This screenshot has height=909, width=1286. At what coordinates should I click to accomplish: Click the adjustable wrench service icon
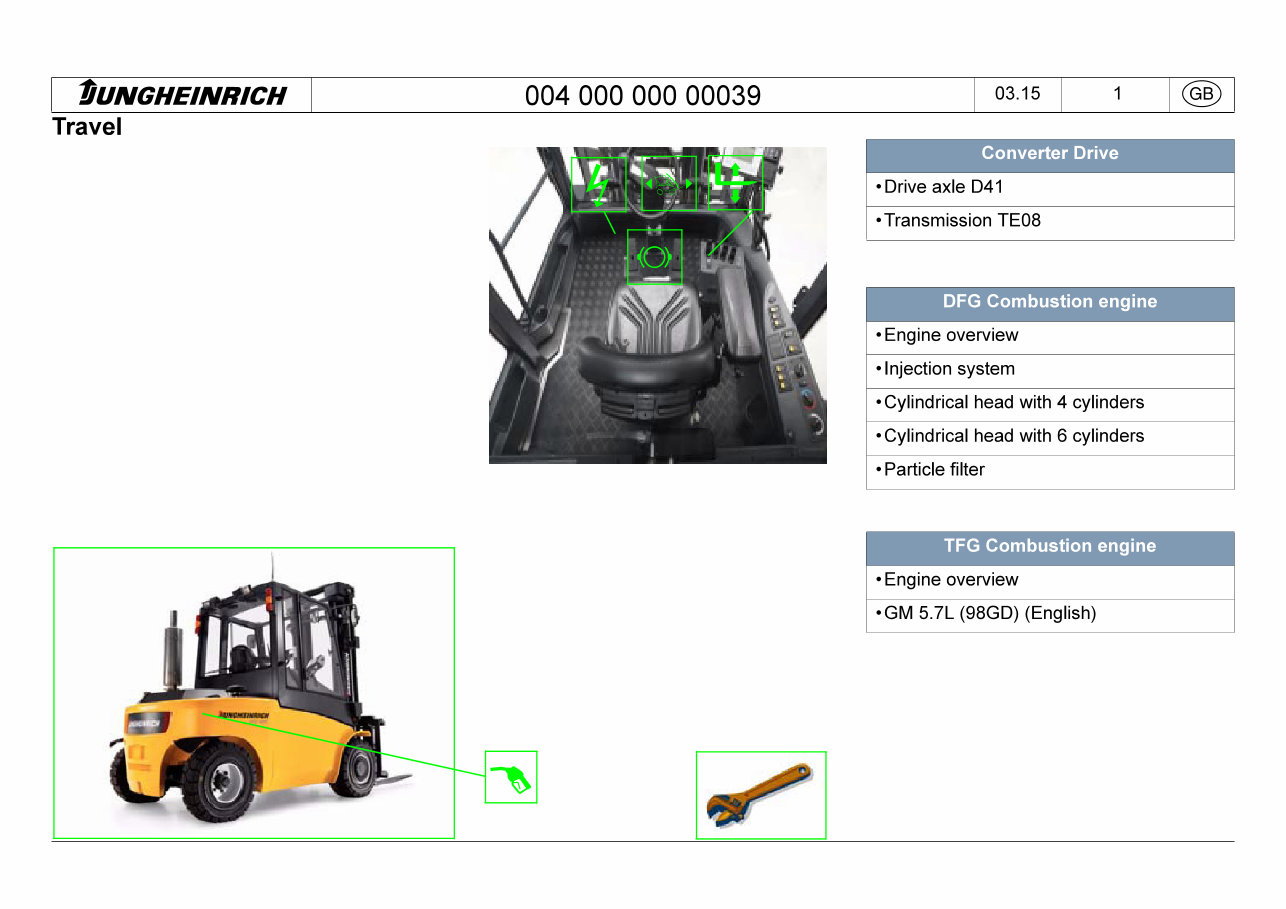click(761, 795)
